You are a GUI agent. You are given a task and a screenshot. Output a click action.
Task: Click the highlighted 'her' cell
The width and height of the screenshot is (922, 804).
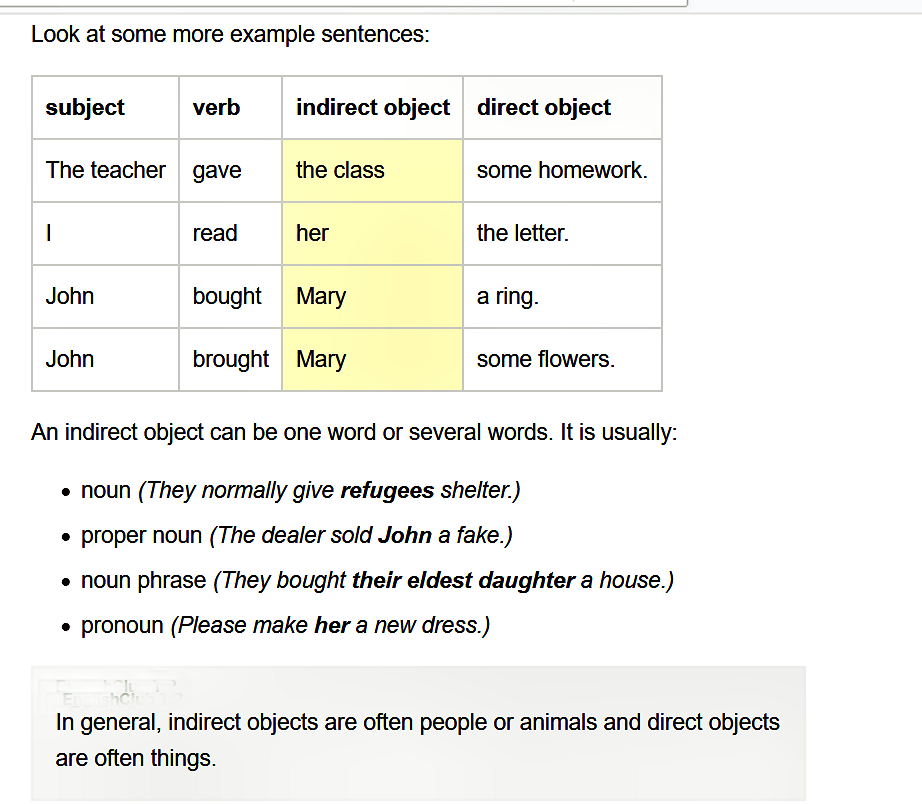click(373, 233)
